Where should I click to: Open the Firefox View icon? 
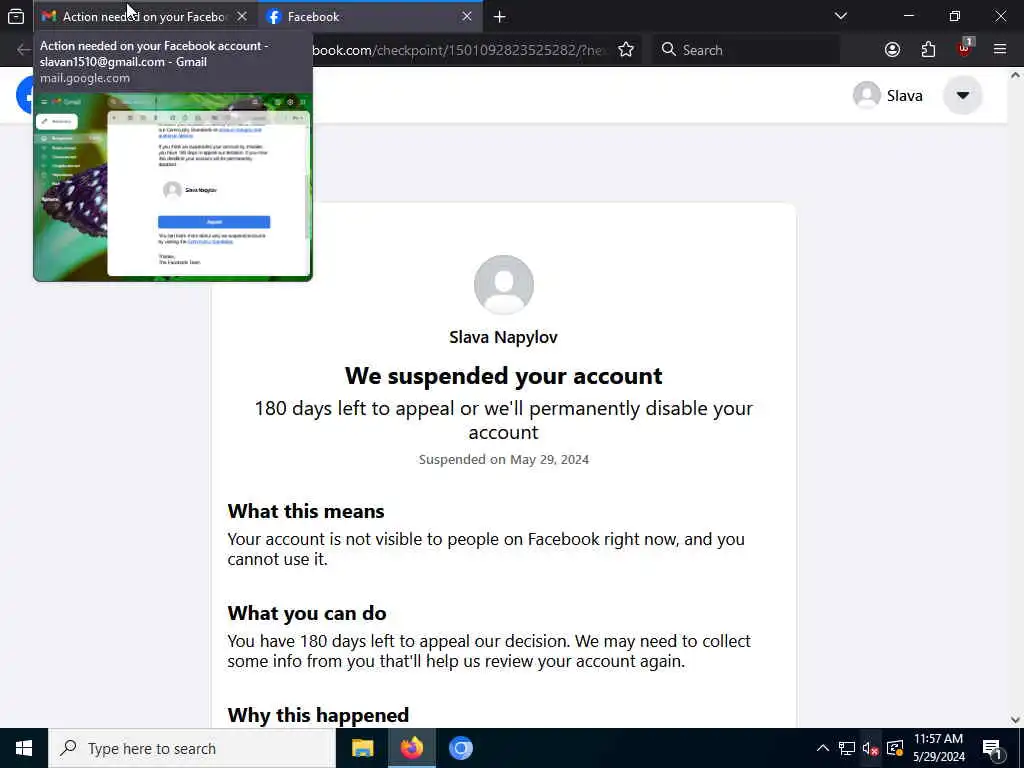[16, 16]
